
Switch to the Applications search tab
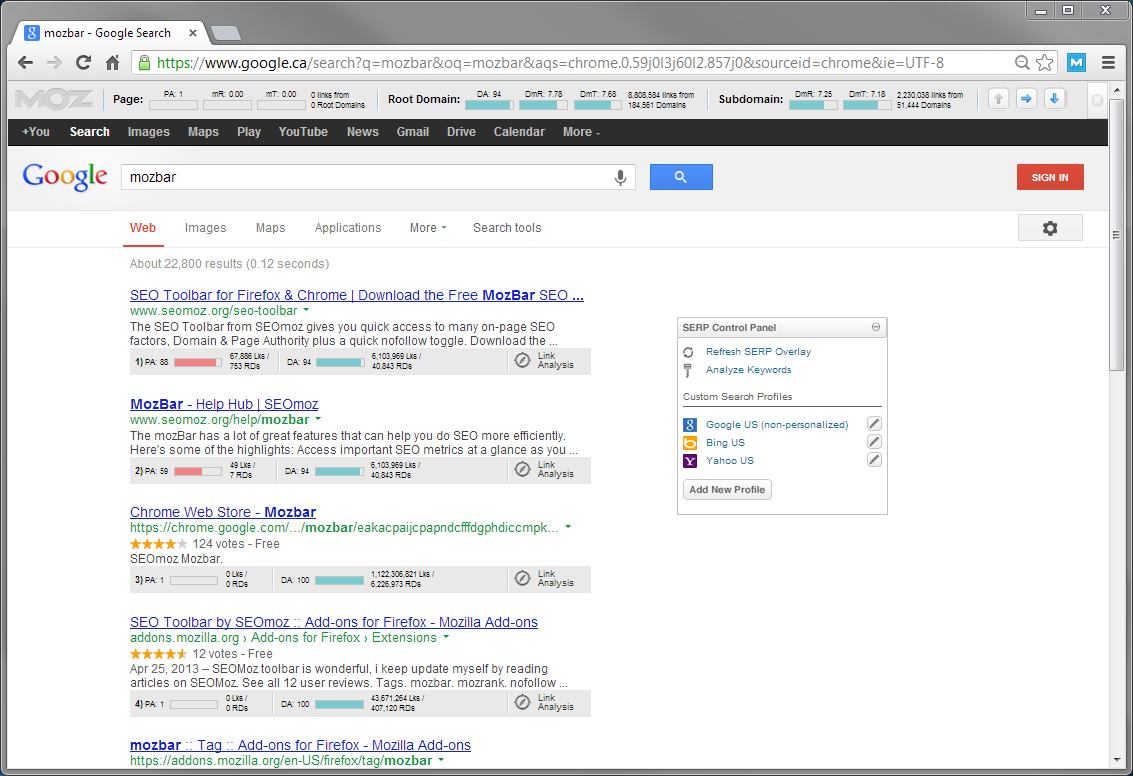(x=348, y=228)
